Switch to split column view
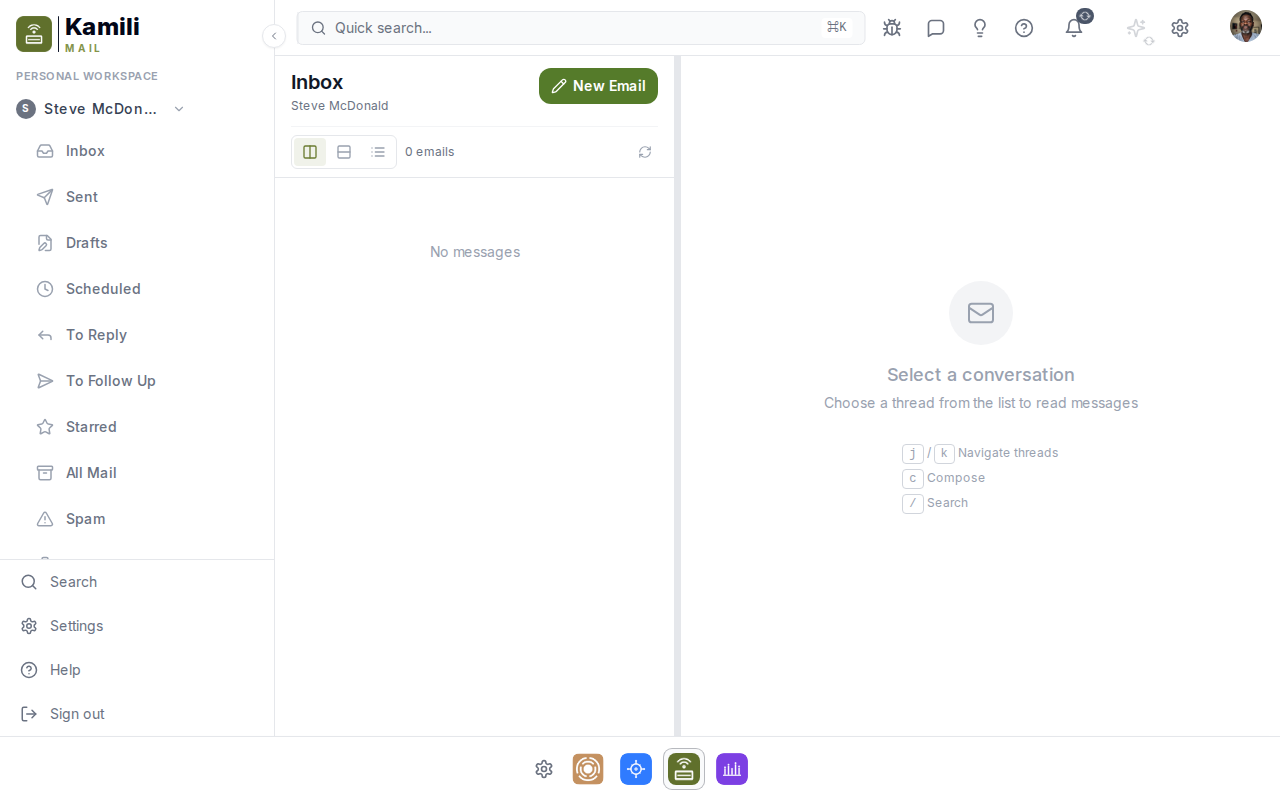Screen dimensions: 1280x800 pos(310,152)
